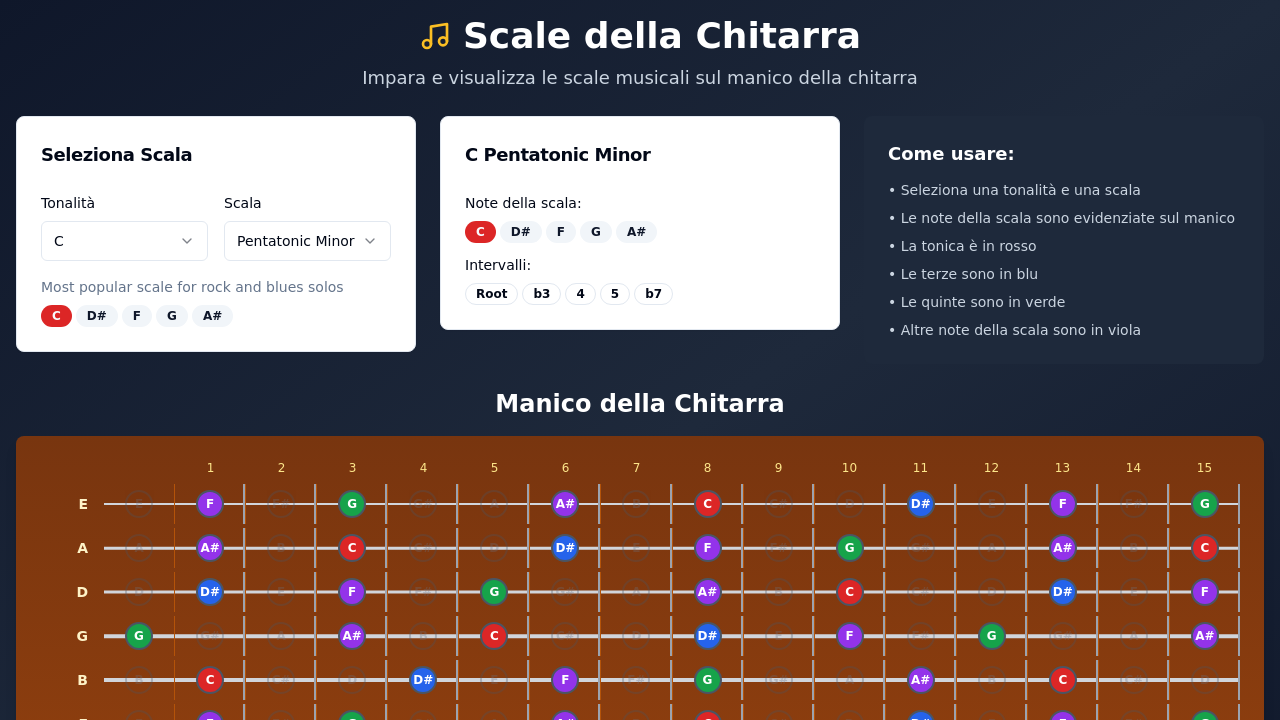1280x720 pixels.
Task: Click the fret number 12 label on the fretboard
Action: click(991, 467)
